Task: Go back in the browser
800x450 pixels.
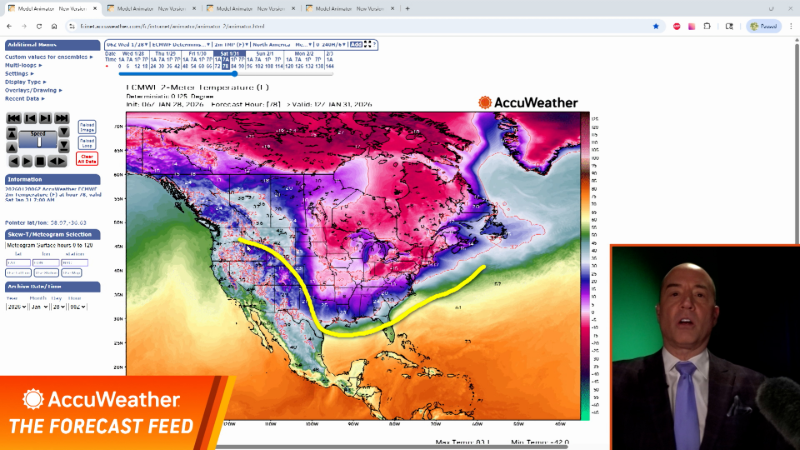Action: [x=9, y=26]
